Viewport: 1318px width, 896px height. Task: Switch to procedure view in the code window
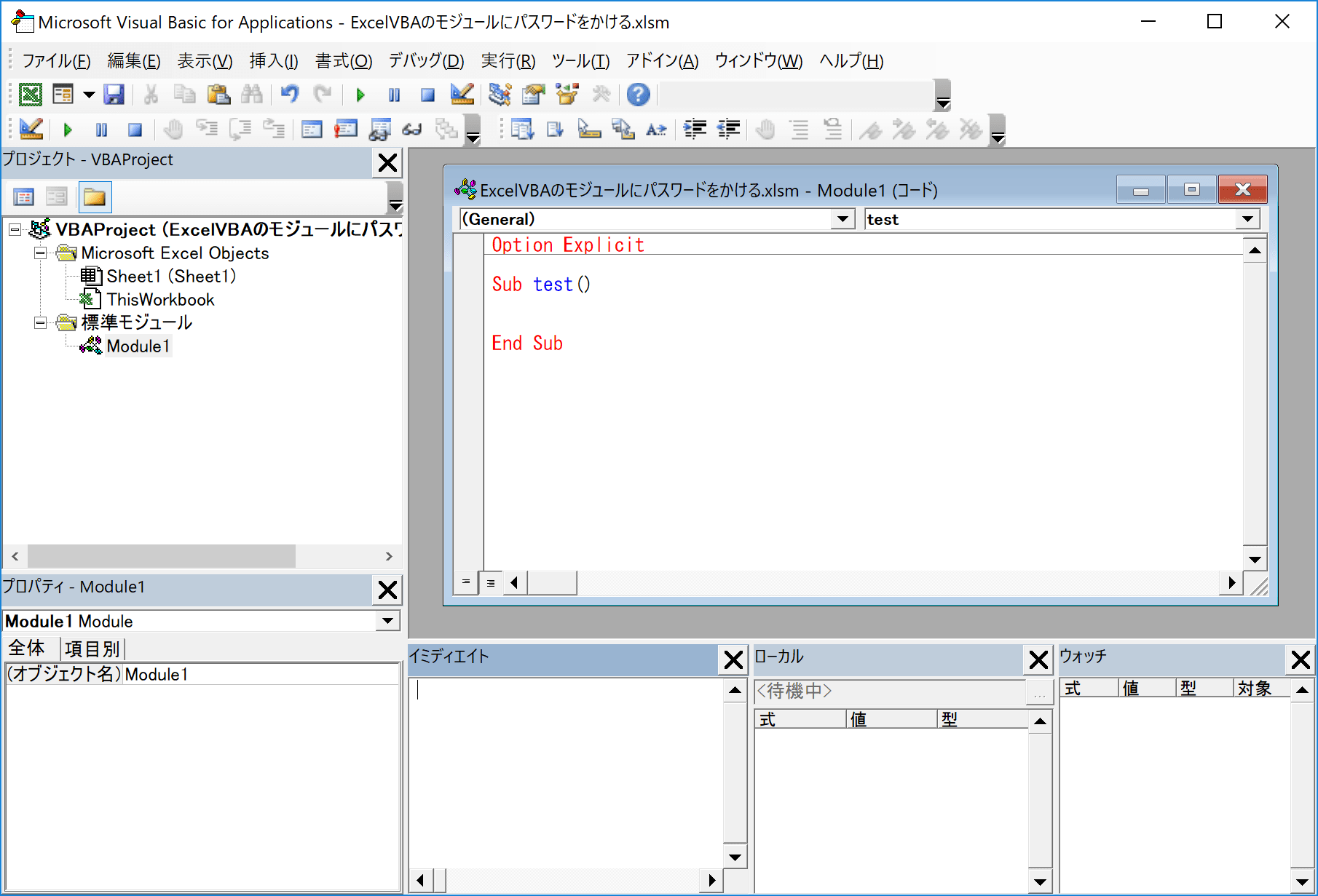pos(466,582)
